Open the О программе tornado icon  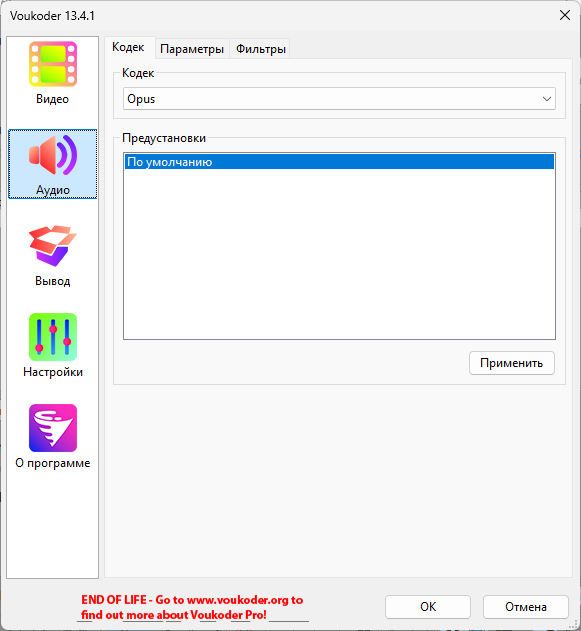pyautogui.click(x=53, y=428)
